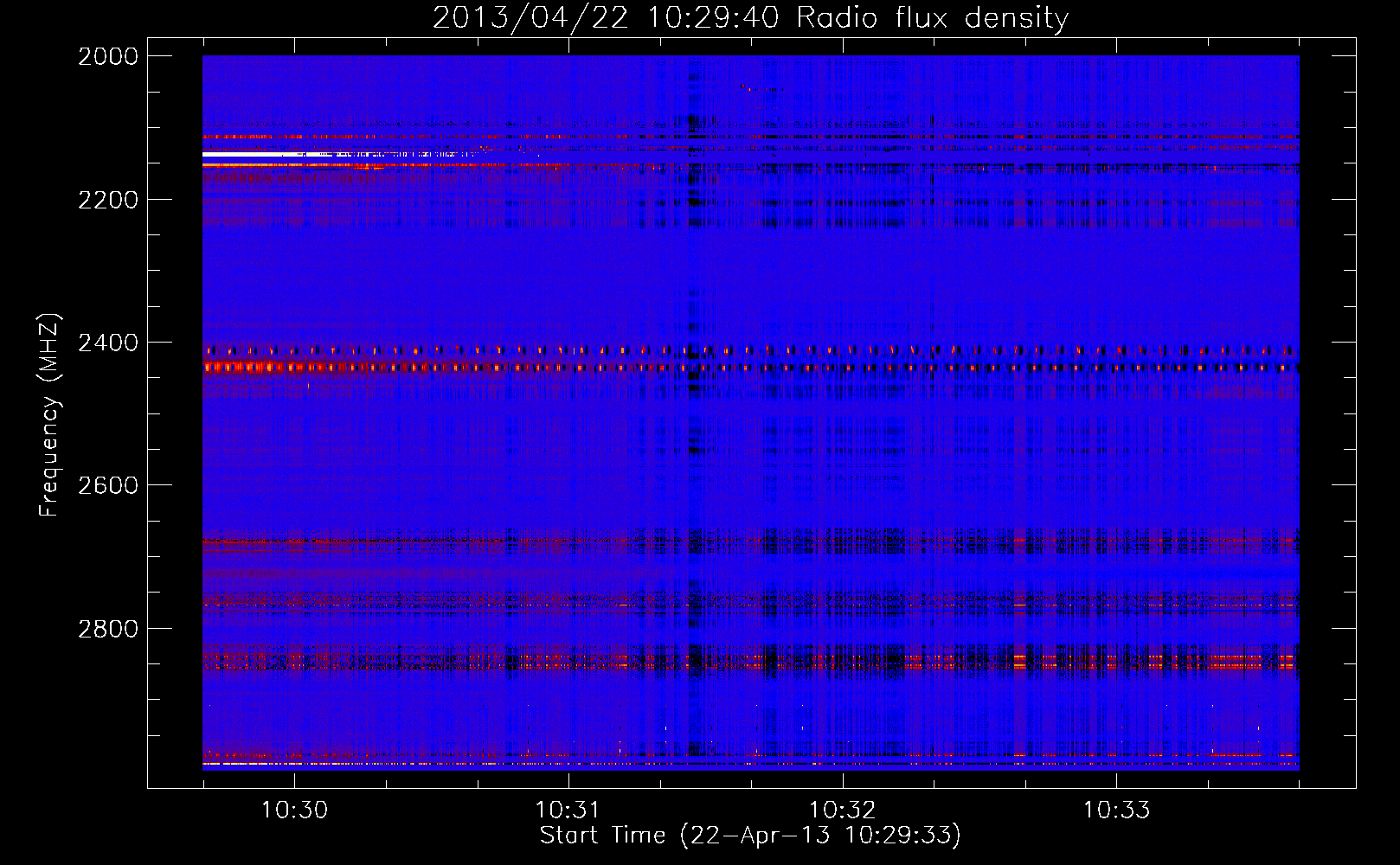
Task: Click the 'Start Time' x-axis title
Action: pyautogui.click(x=750, y=836)
